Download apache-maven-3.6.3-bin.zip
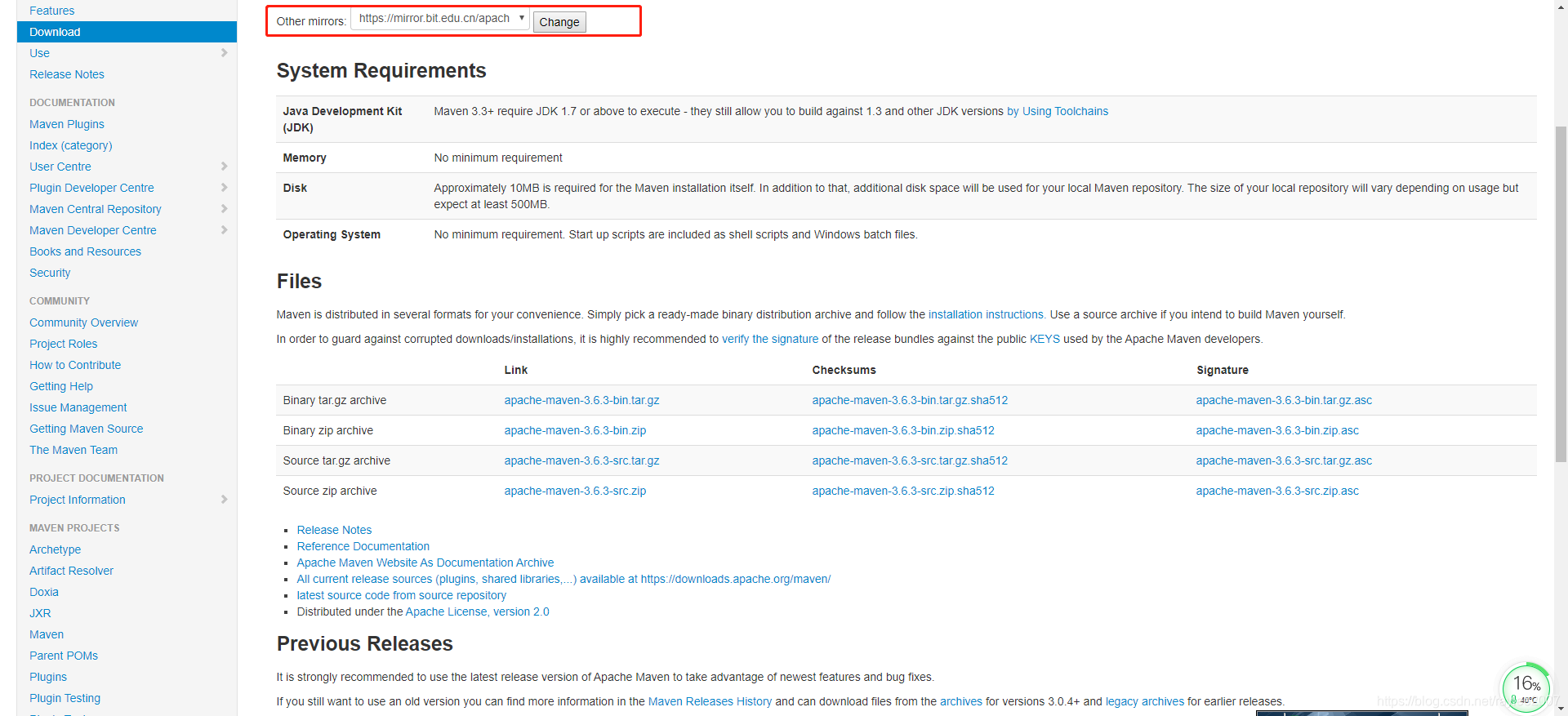The height and width of the screenshot is (716, 1568). click(x=575, y=430)
